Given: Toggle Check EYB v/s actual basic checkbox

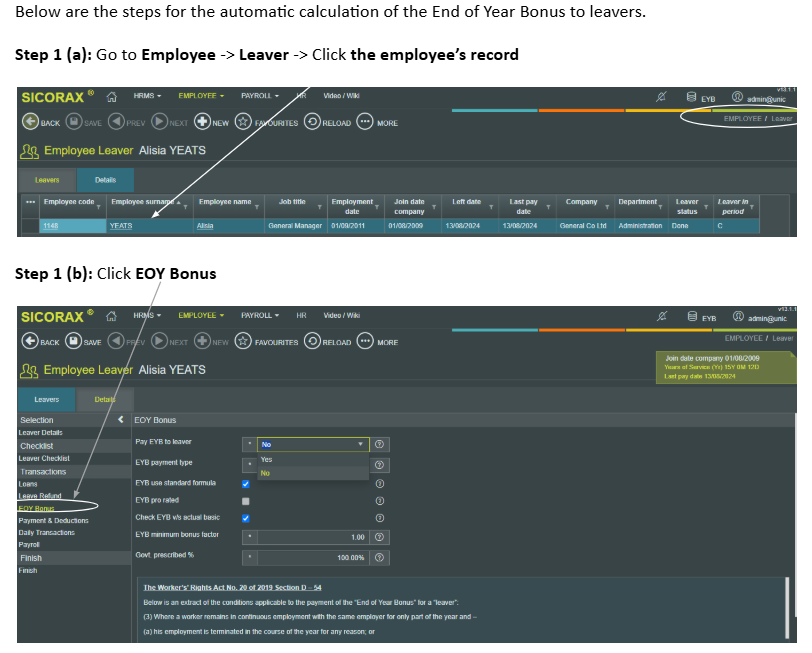Looking at the screenshot, I should 245,518.
